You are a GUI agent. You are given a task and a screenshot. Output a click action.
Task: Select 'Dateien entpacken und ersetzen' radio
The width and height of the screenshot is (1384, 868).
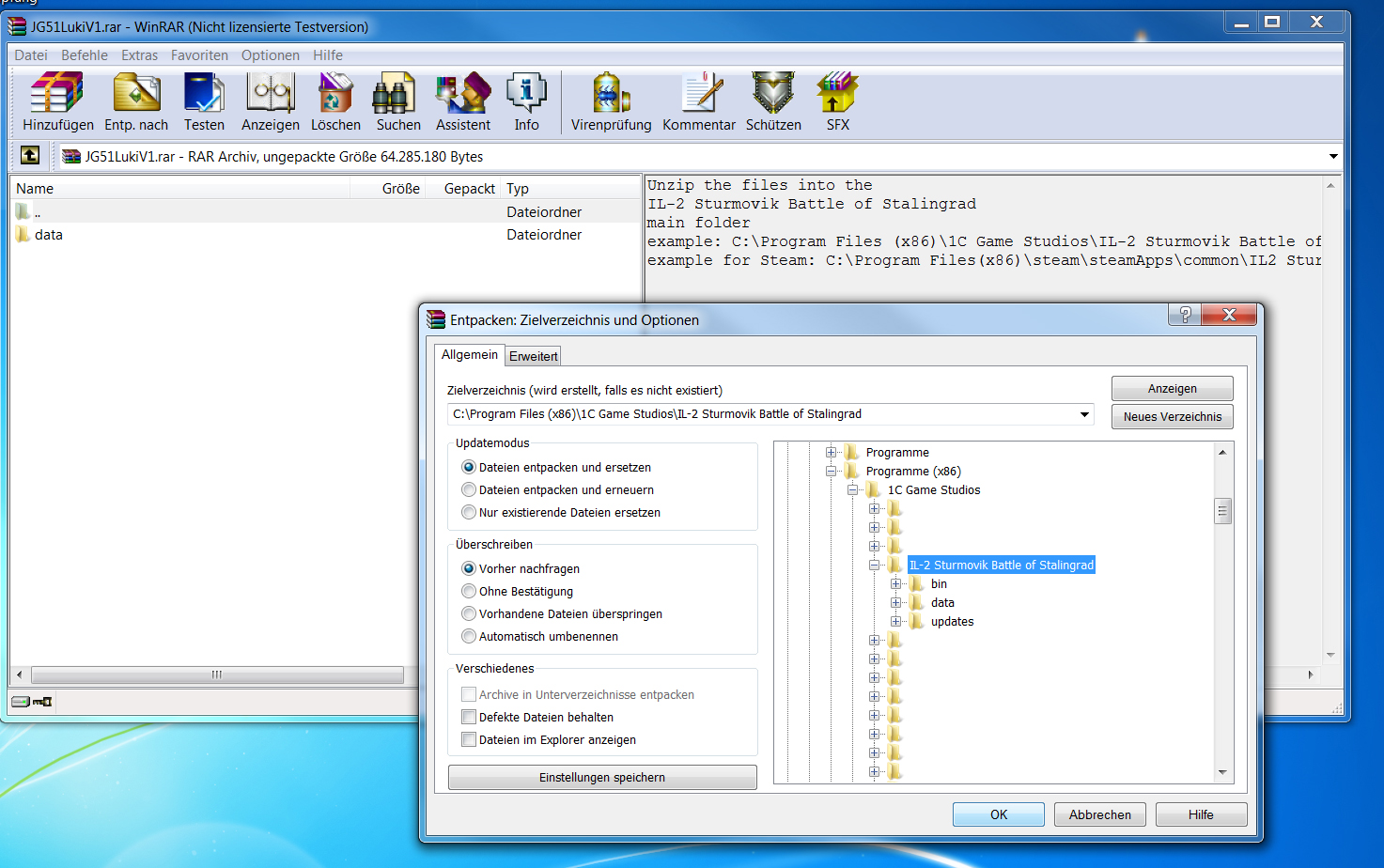tap(469, 467)
